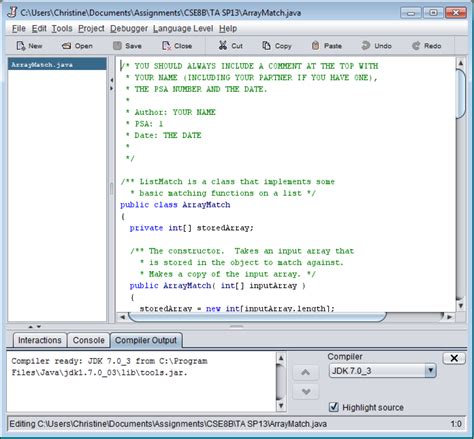Switch to the Interactions tab
The height and width of the screenshot is (439, 474).
click(40, 340)
